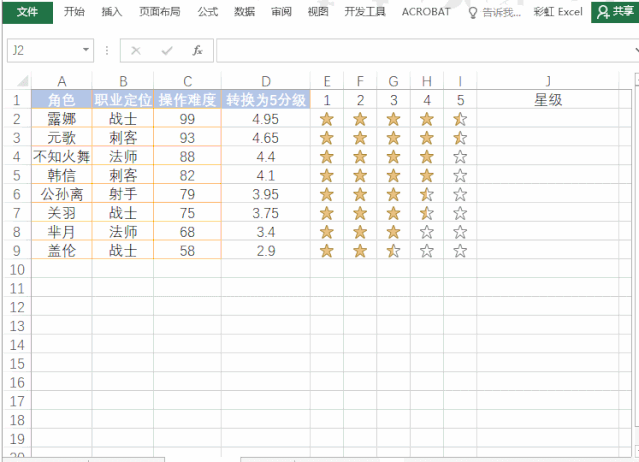
Task: Click the cell with value 2.9
Action: (x=266, y=251)
